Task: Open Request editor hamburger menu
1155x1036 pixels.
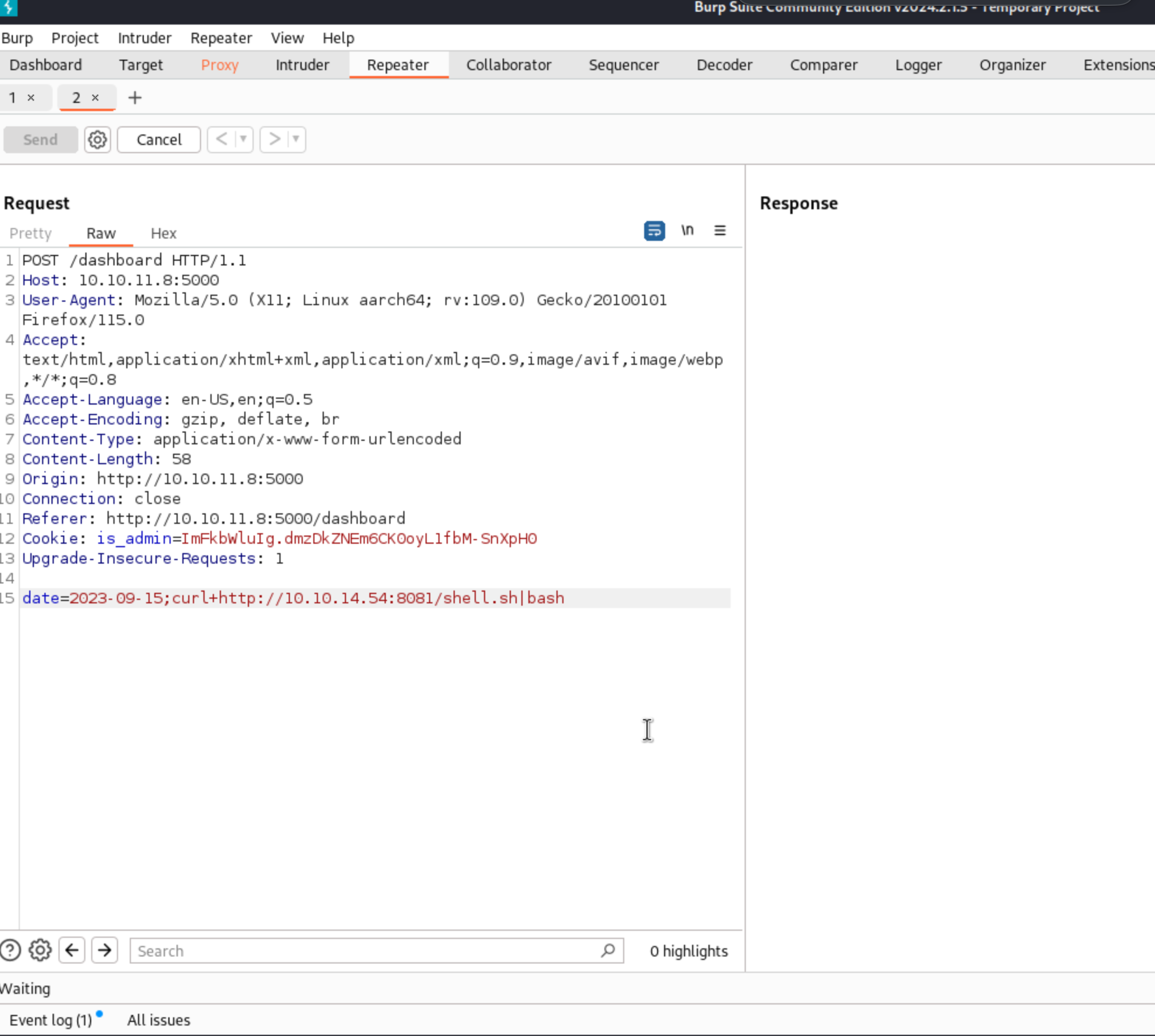Action: point(720,230)
